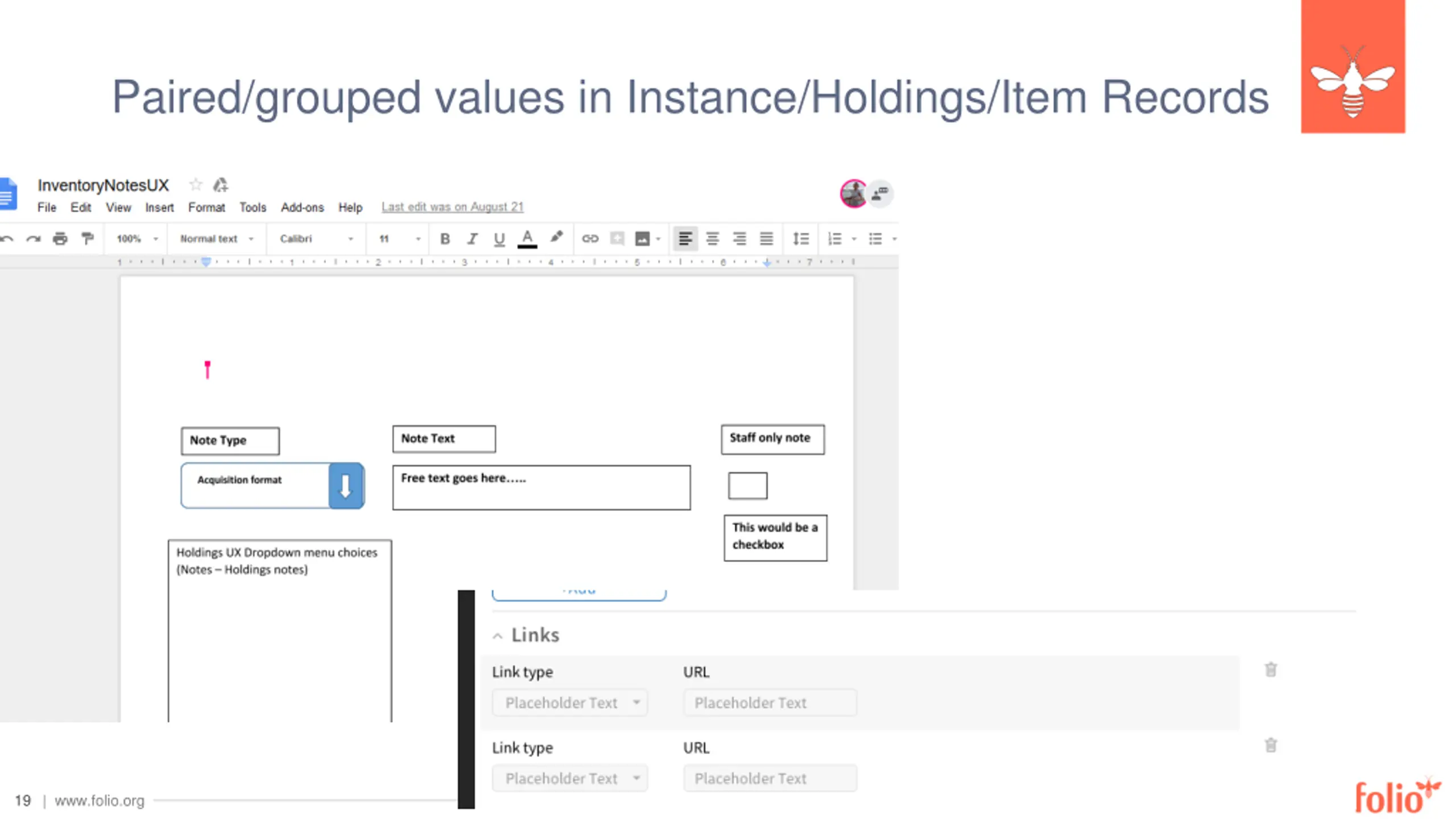Collapse the Links section

[498, 636]
